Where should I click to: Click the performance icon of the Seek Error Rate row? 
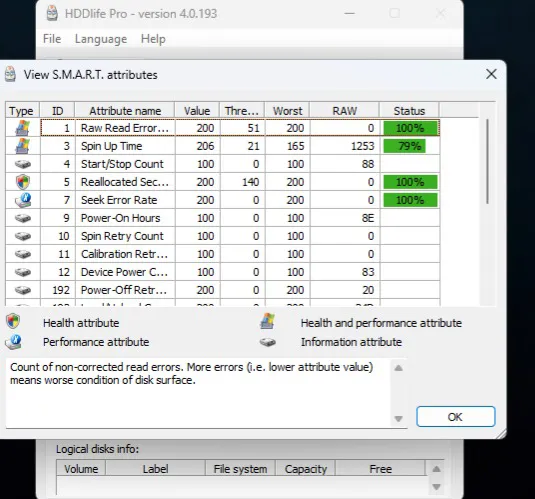[x=23, y=200]
